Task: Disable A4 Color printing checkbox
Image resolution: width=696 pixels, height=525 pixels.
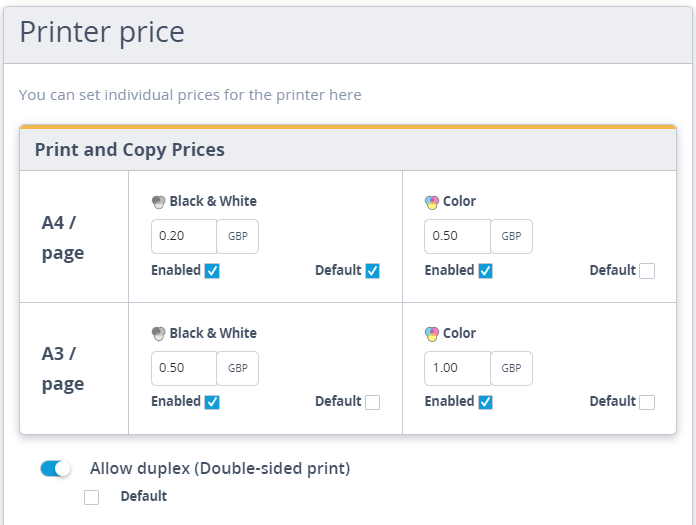Action: pyautogui.click(x=486, y=271)
